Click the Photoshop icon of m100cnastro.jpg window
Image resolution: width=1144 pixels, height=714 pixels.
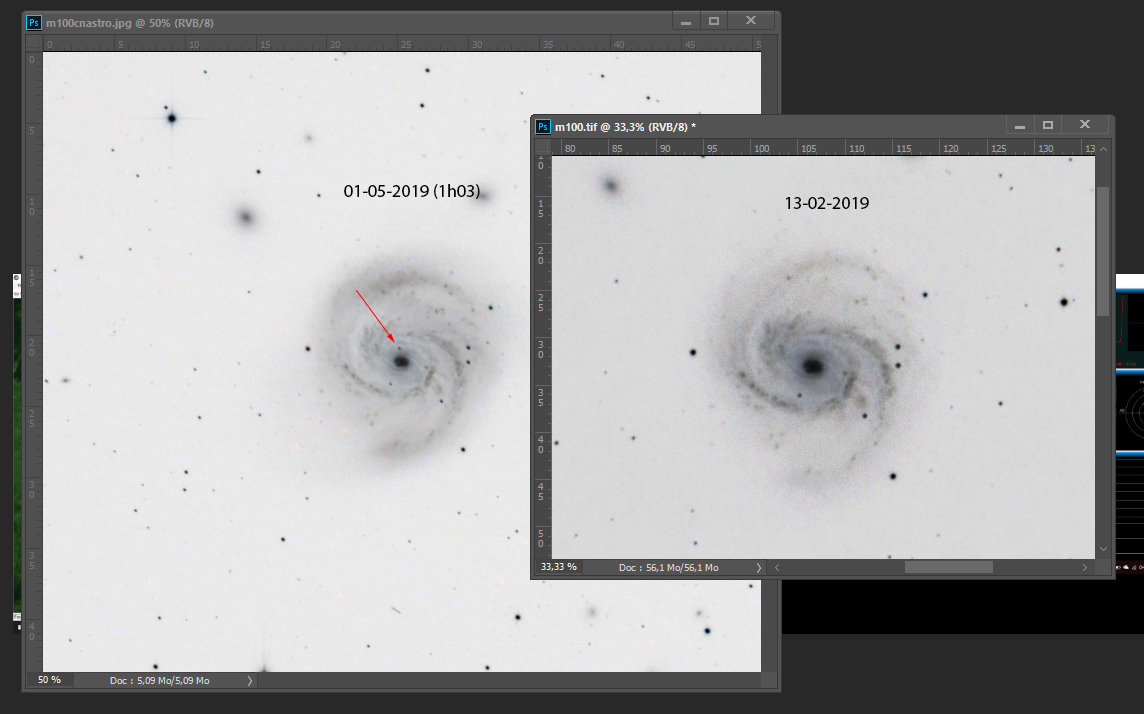click(x=34, y=23)
